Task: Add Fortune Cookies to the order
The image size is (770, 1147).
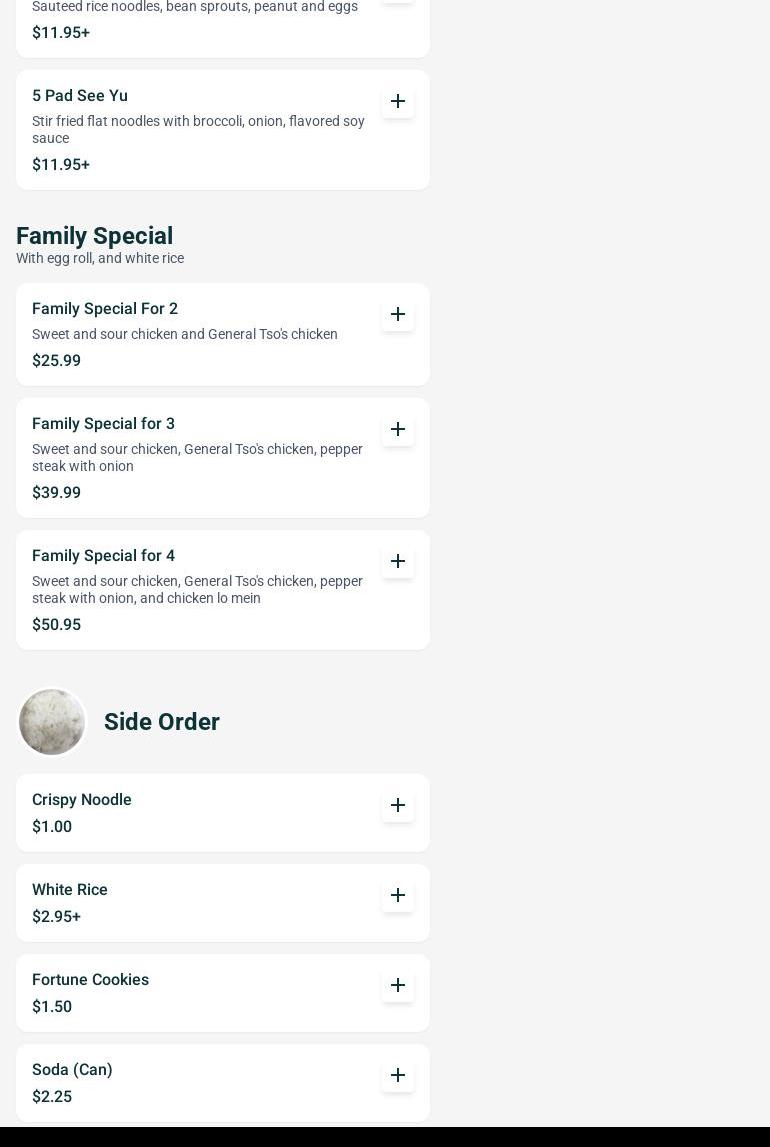Action: (x=398, y=985)
